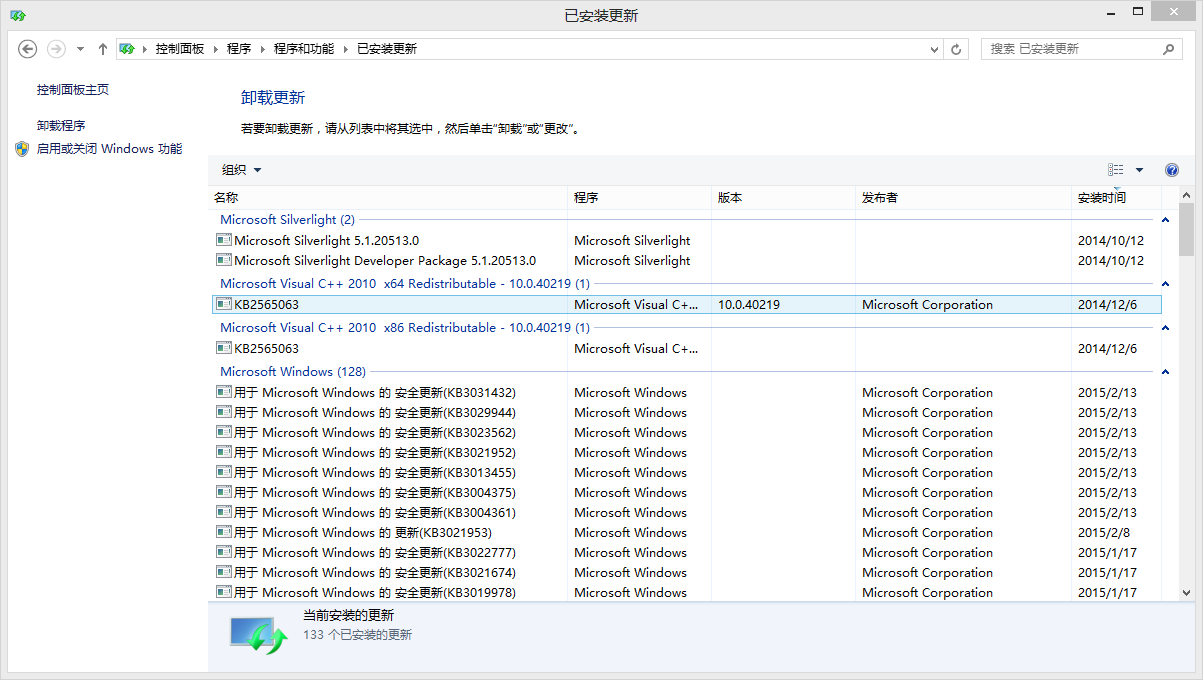Image resolution: width=1203 pixels, height=680 pixels.
Task: Click the vertical scrollbar down arrow
Action: coord(1186,593)
